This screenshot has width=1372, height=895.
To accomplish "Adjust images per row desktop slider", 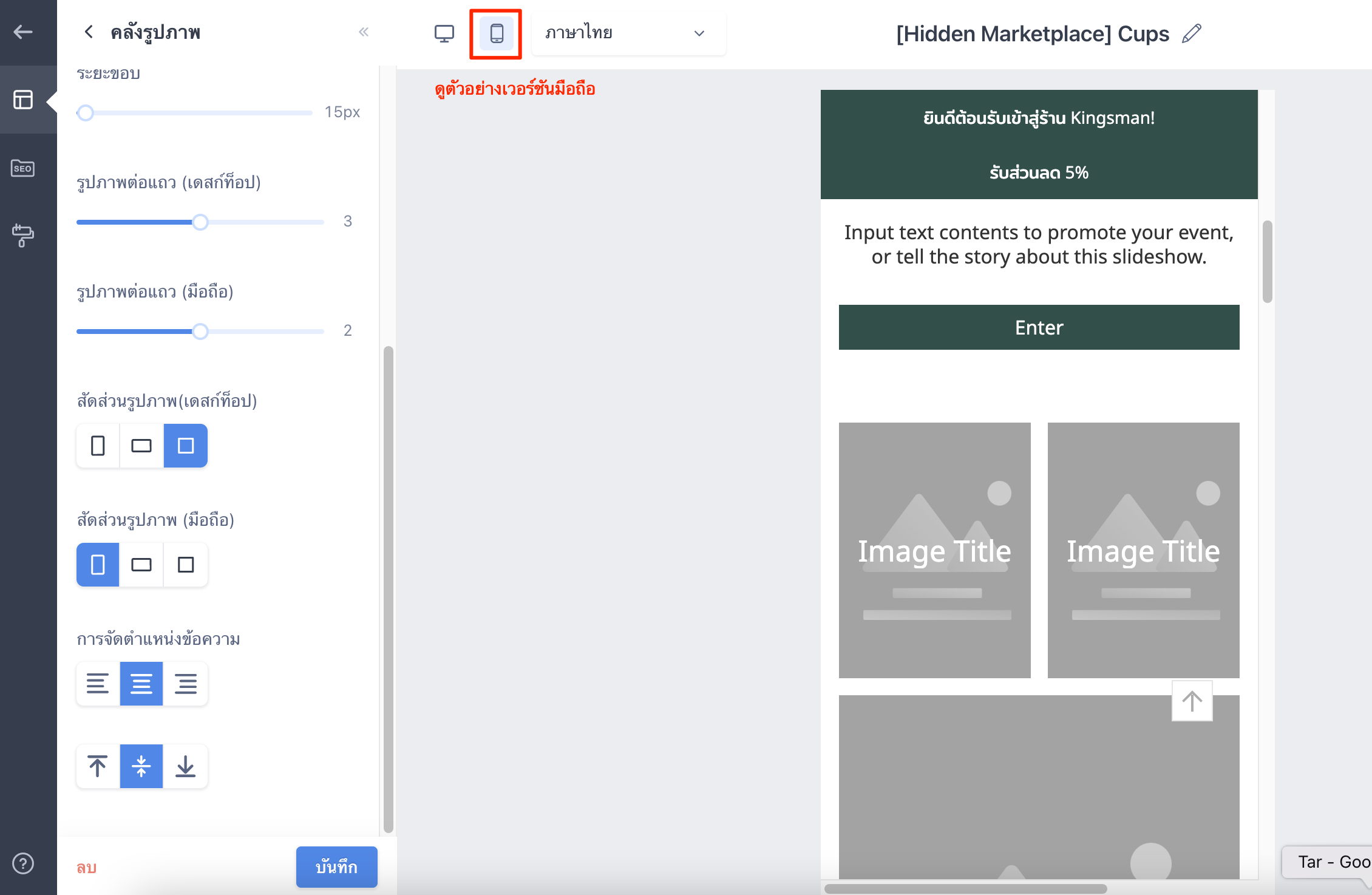I will pos(200,222).
